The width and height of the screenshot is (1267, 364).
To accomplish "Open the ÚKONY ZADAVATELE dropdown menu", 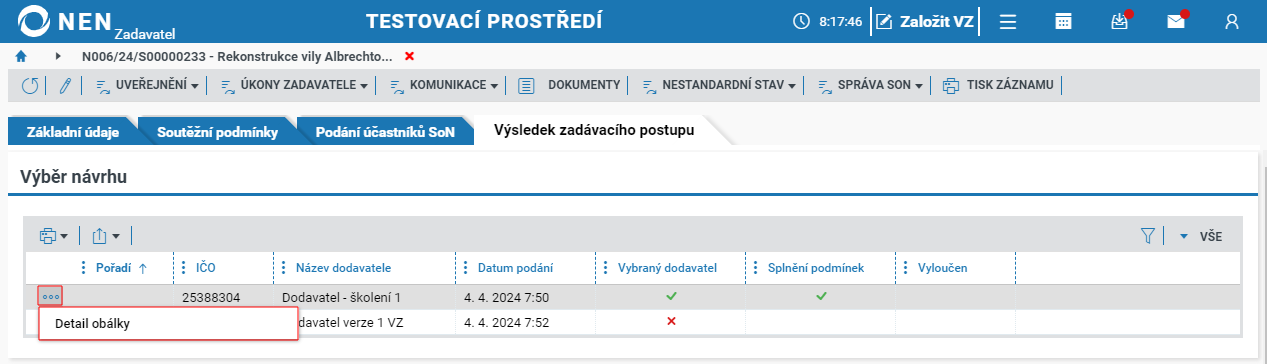I will (x=294, y=86).
